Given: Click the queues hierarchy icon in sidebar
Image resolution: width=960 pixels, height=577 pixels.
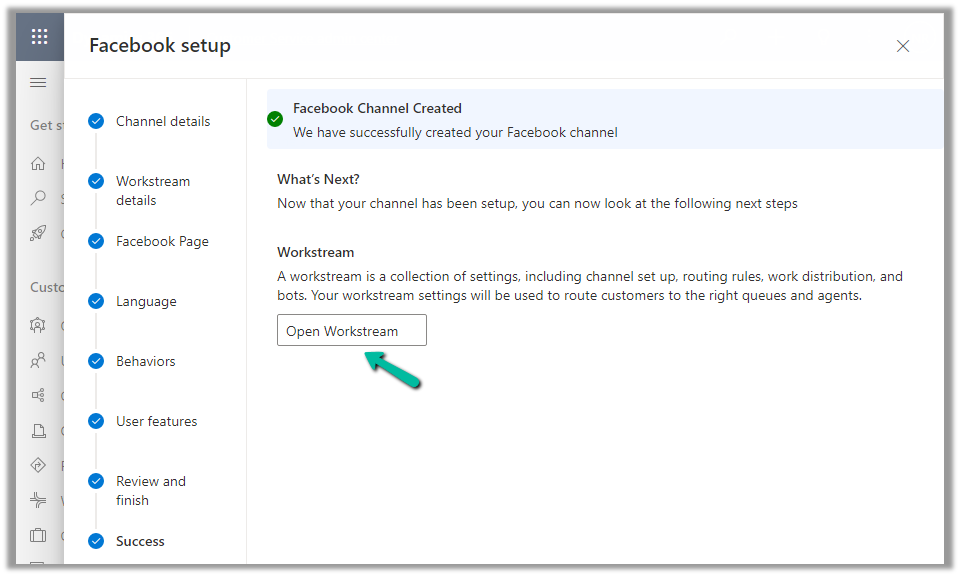Looking at the screenshot, I should 39,395.
